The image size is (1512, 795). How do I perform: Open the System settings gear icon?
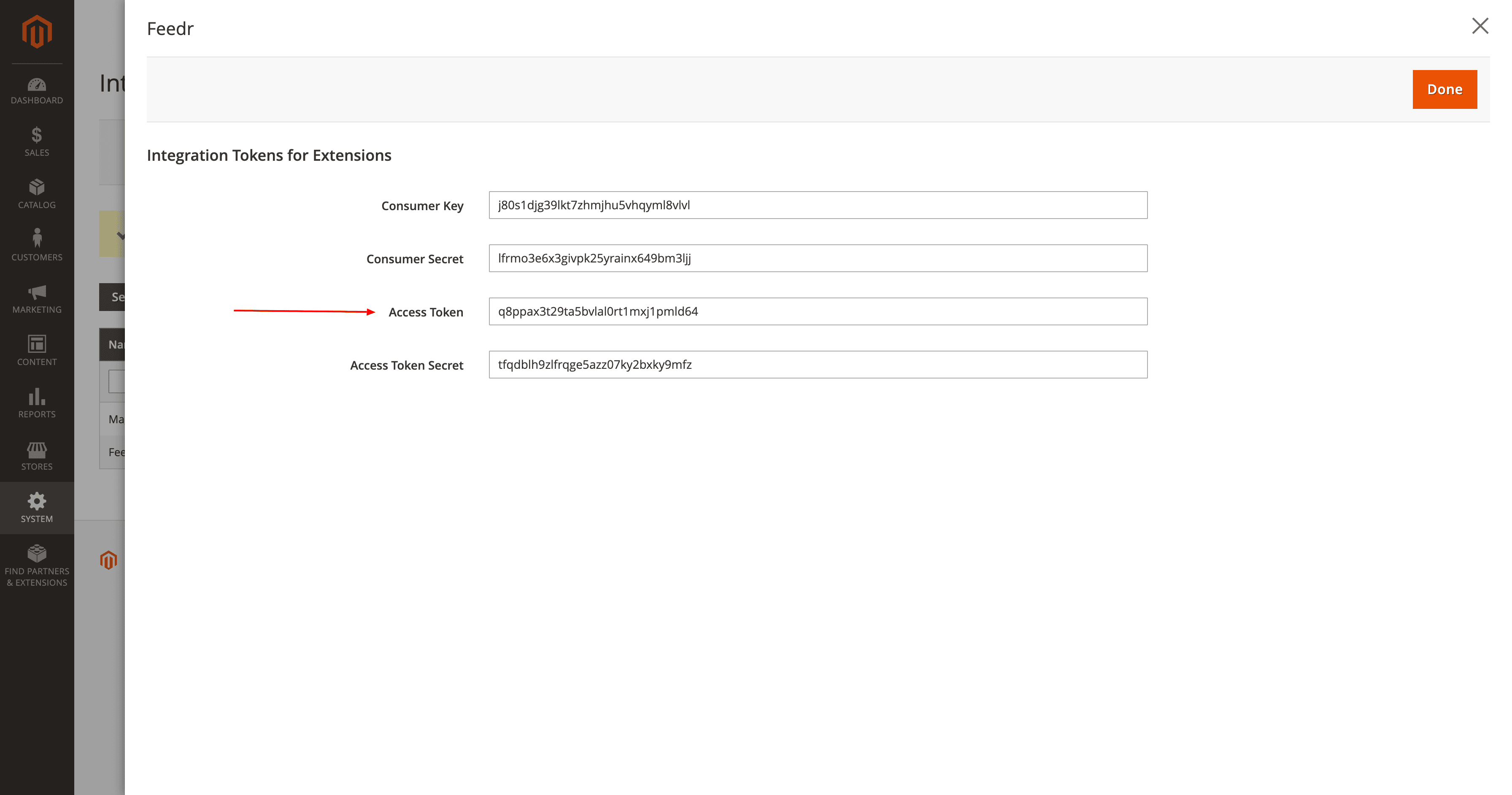[x=36, y=506]
